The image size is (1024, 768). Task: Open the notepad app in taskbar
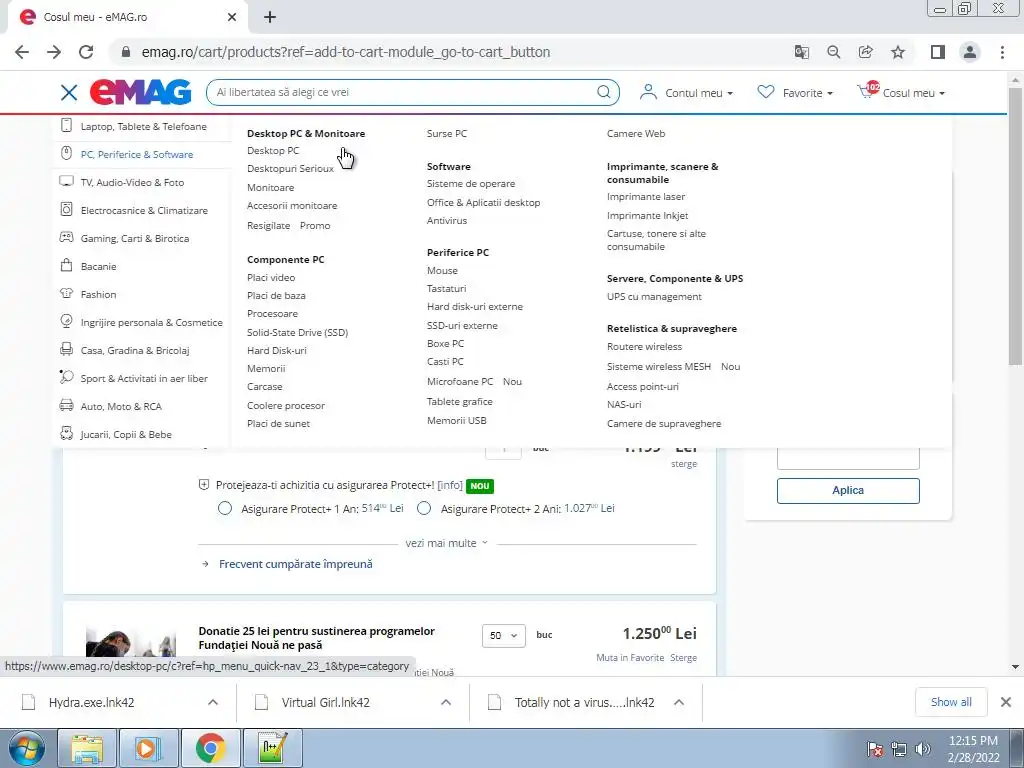click(x=272, y=748)
